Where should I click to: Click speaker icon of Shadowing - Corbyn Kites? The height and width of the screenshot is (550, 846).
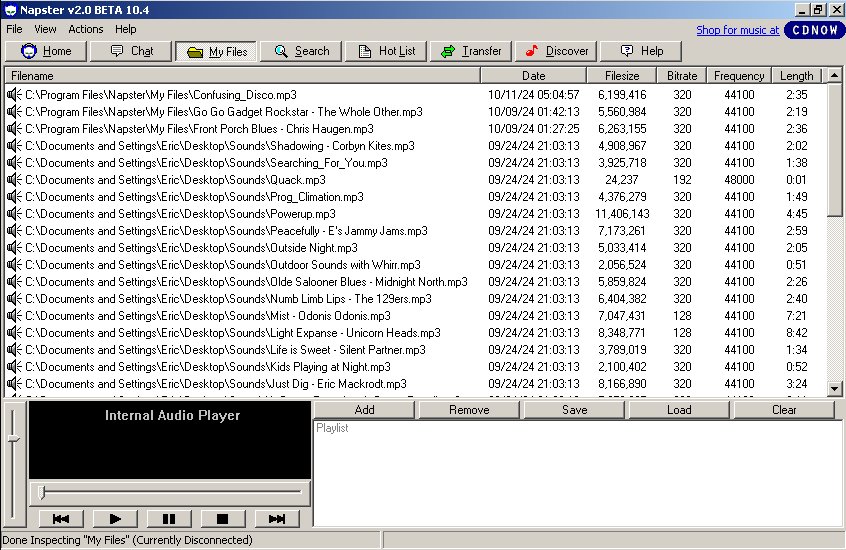click(x=15, y=146)
